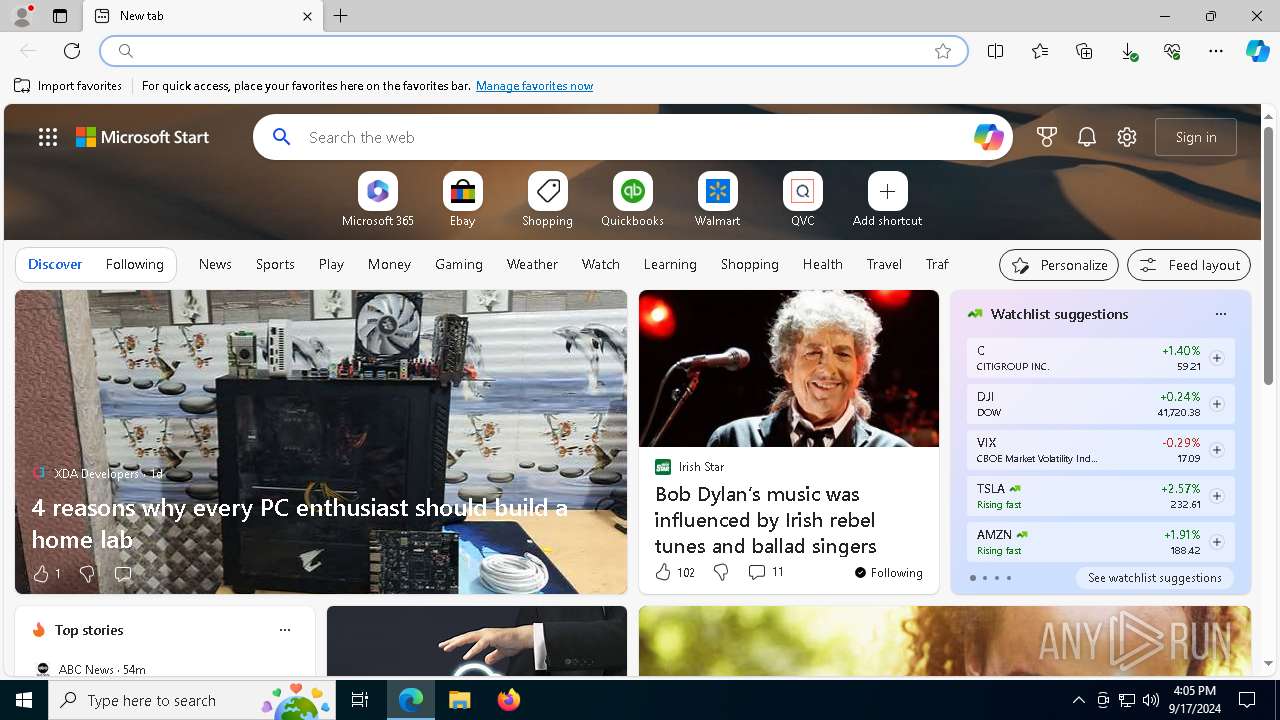Click Manage favorites now link

click(534, 86)
